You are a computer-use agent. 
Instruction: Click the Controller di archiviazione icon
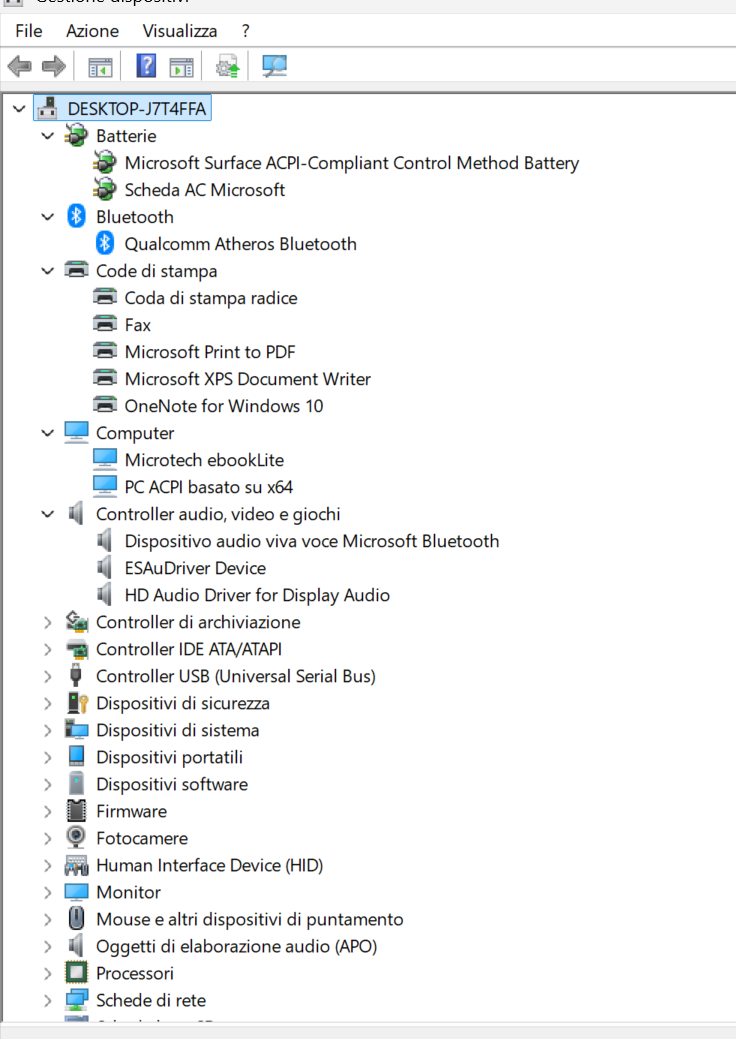click(77, 622)
